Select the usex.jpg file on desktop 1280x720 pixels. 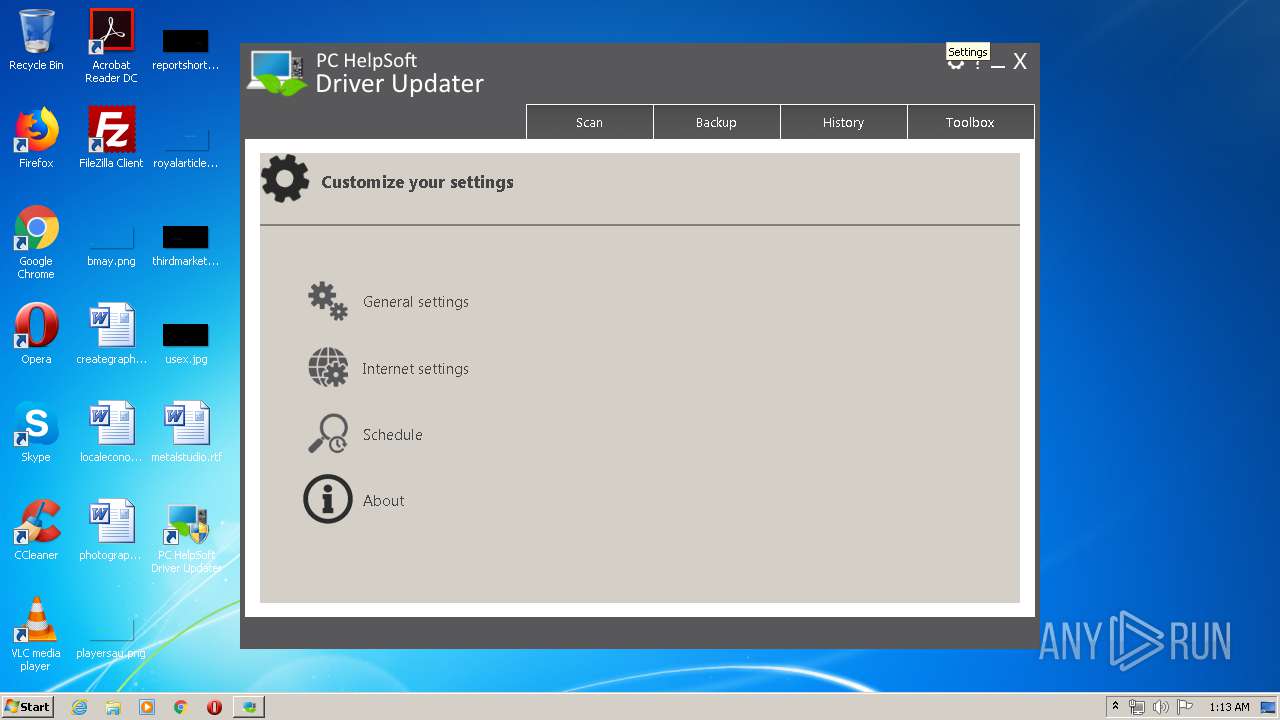[186, 342]
